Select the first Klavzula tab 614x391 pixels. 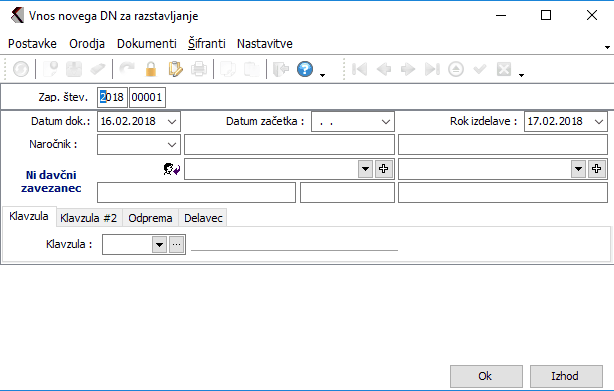click(x=29, y=216)
